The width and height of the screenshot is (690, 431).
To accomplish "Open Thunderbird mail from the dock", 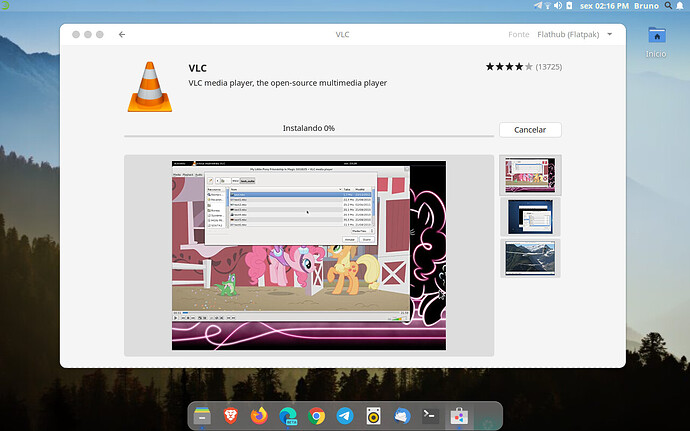I will pos(402,416).
